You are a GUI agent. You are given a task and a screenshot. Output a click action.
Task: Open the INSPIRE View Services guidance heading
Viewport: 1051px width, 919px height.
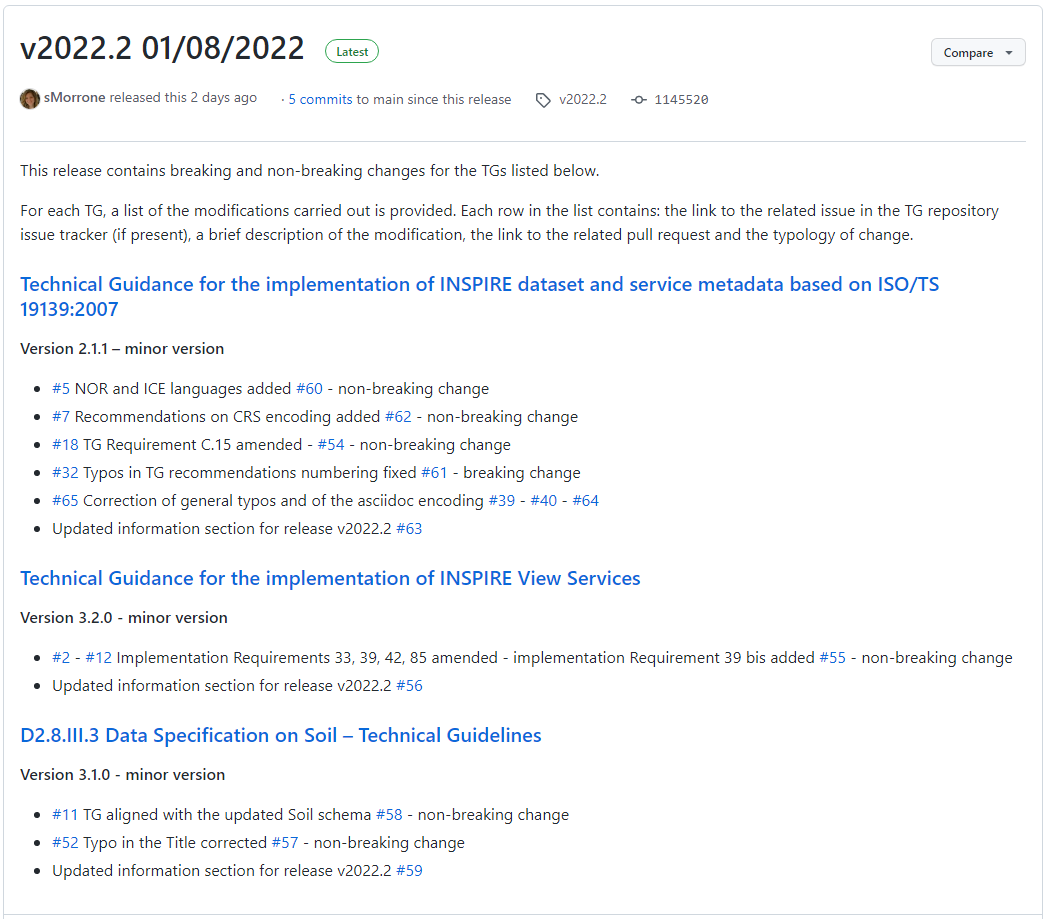click(x=330, y=579)
